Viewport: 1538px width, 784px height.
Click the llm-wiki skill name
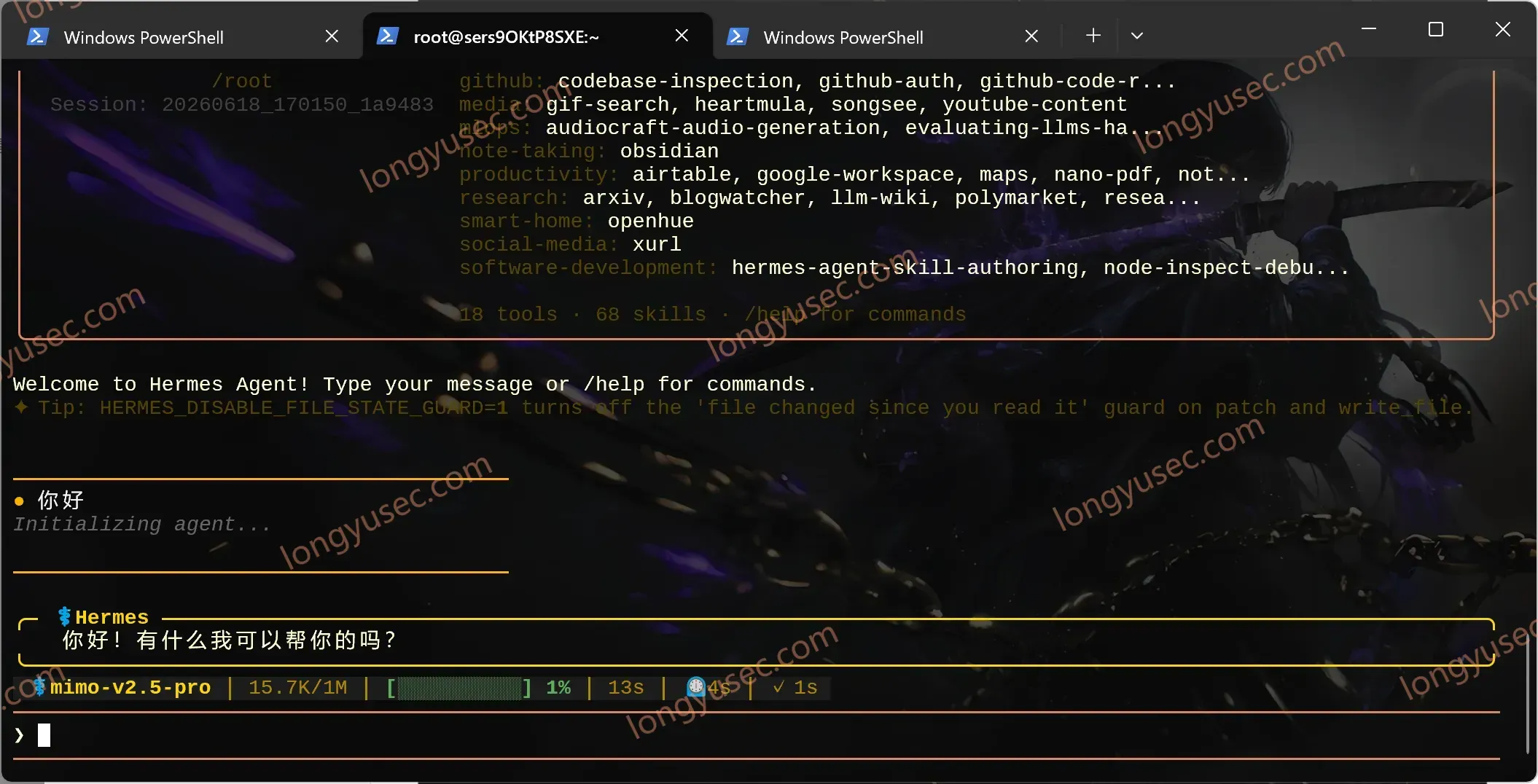pos(879,197)
